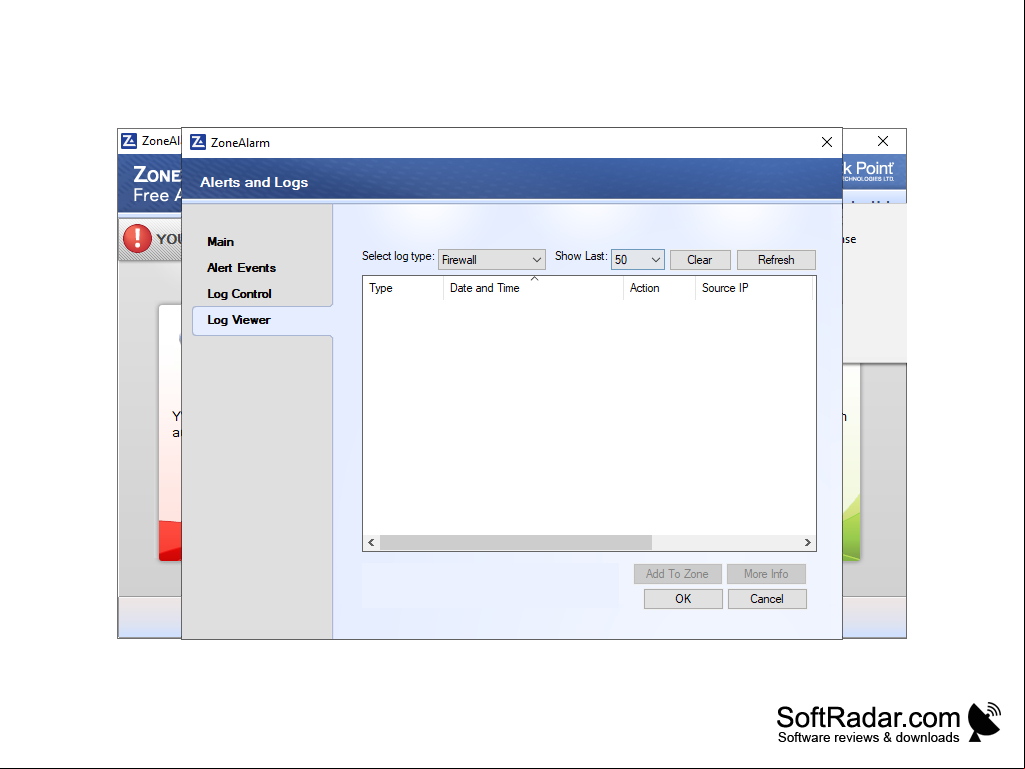The width and height of the screenshot is (1025, 769).
Task: Click the Add To Zone button
Action: coord(677,573)
